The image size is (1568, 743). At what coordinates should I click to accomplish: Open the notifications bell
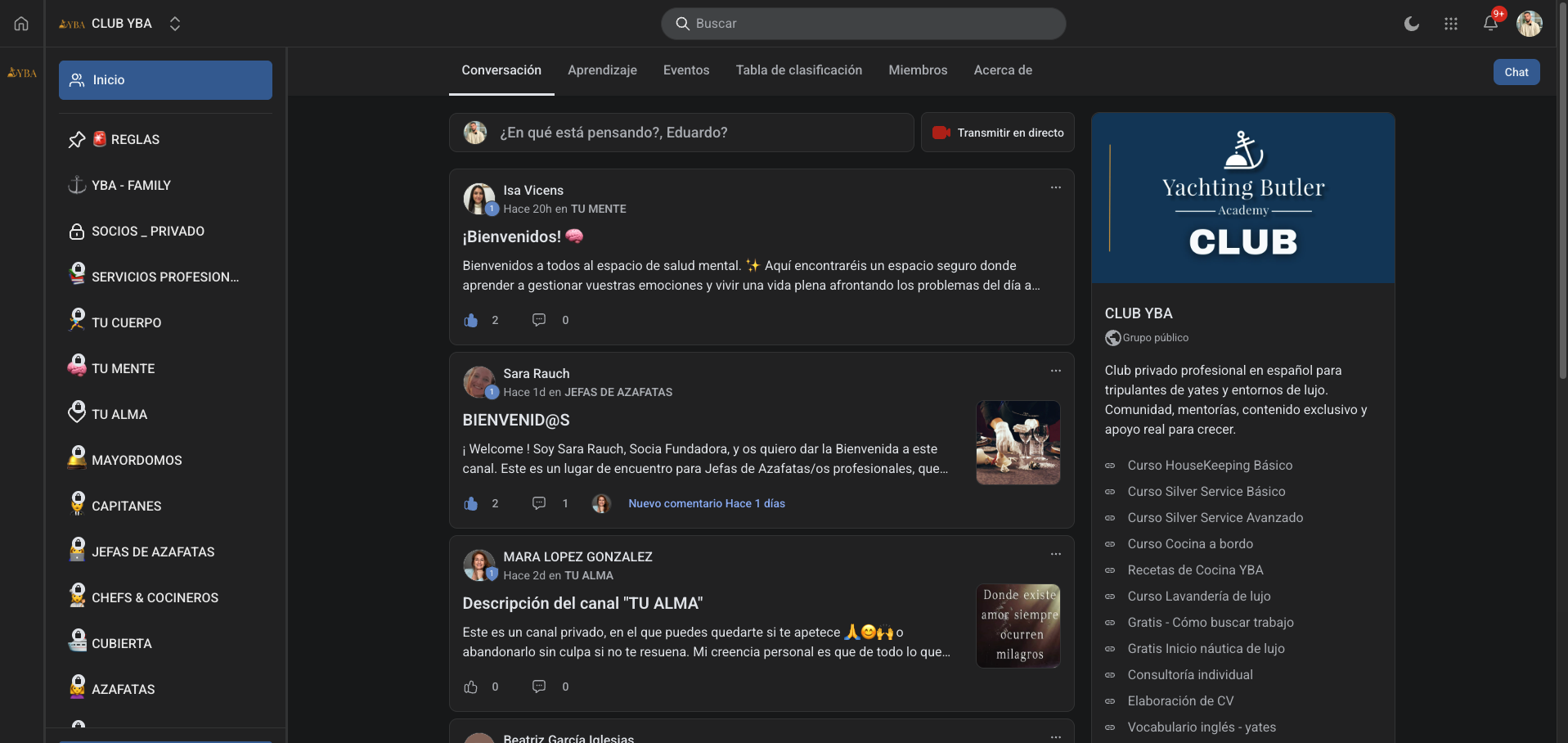(x=1490, y=24)
